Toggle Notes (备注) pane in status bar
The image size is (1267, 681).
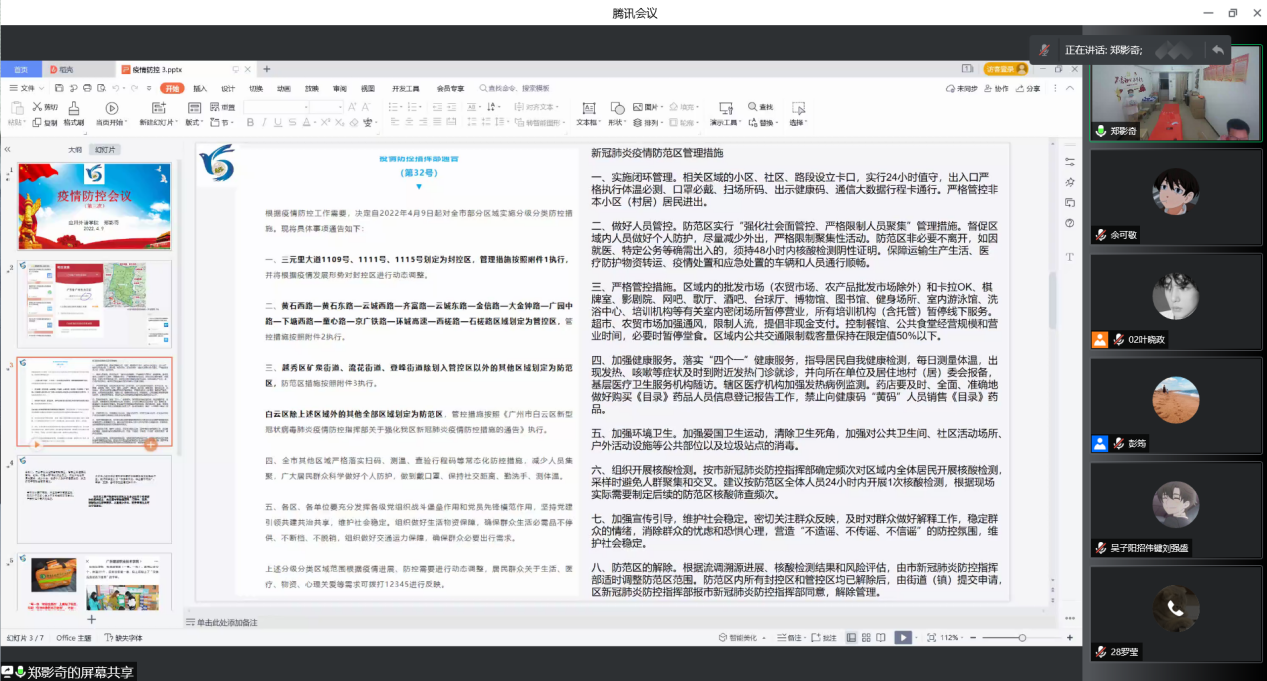coord(791,637)
